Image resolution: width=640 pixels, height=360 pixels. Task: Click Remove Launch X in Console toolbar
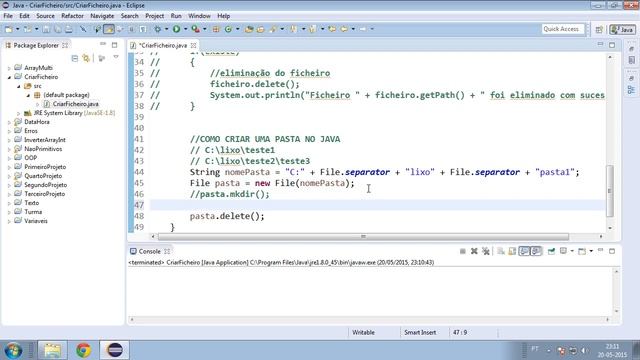(x=474, y=251)
